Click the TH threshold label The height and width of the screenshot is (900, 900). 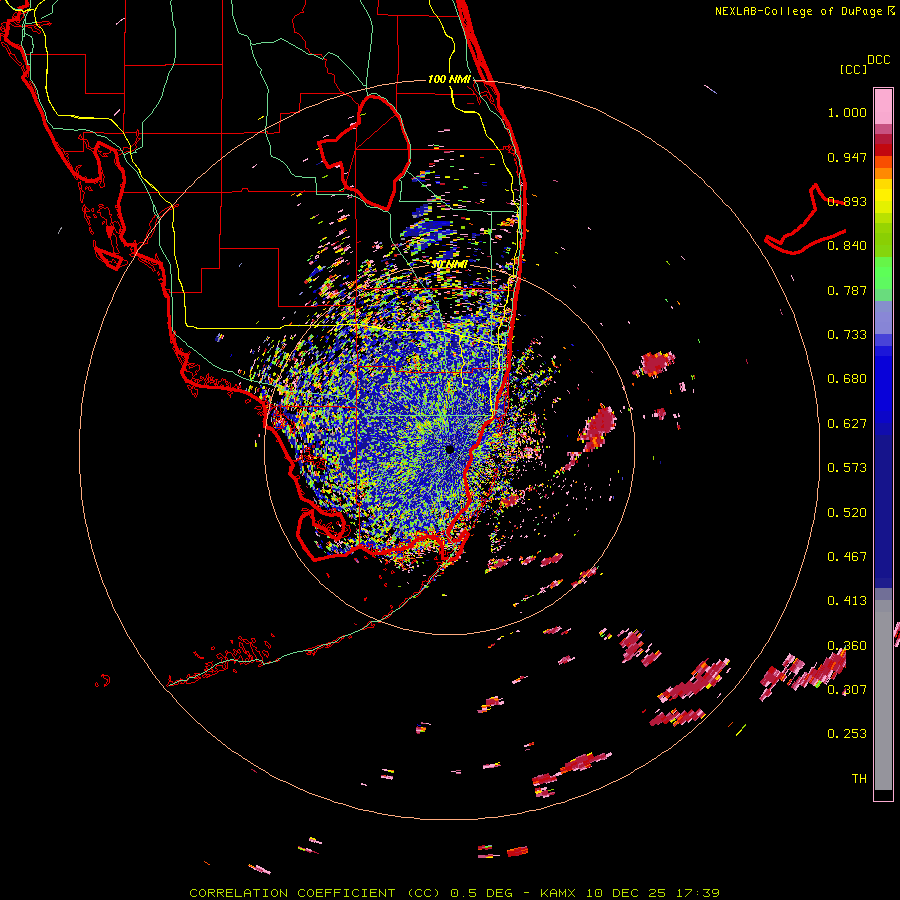click(859, 779)
